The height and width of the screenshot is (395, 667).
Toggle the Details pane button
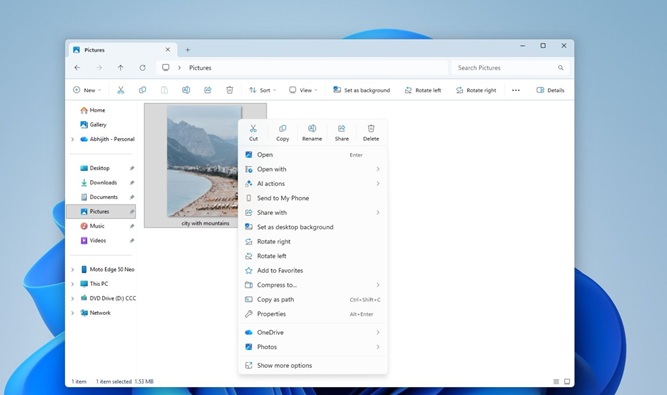click(550, 90)
